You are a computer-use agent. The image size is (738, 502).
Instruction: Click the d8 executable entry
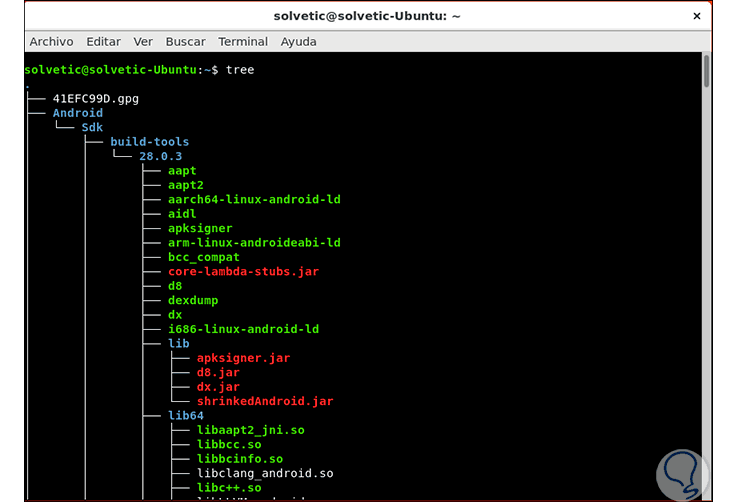pyautogui.click(x=175, y=286)
